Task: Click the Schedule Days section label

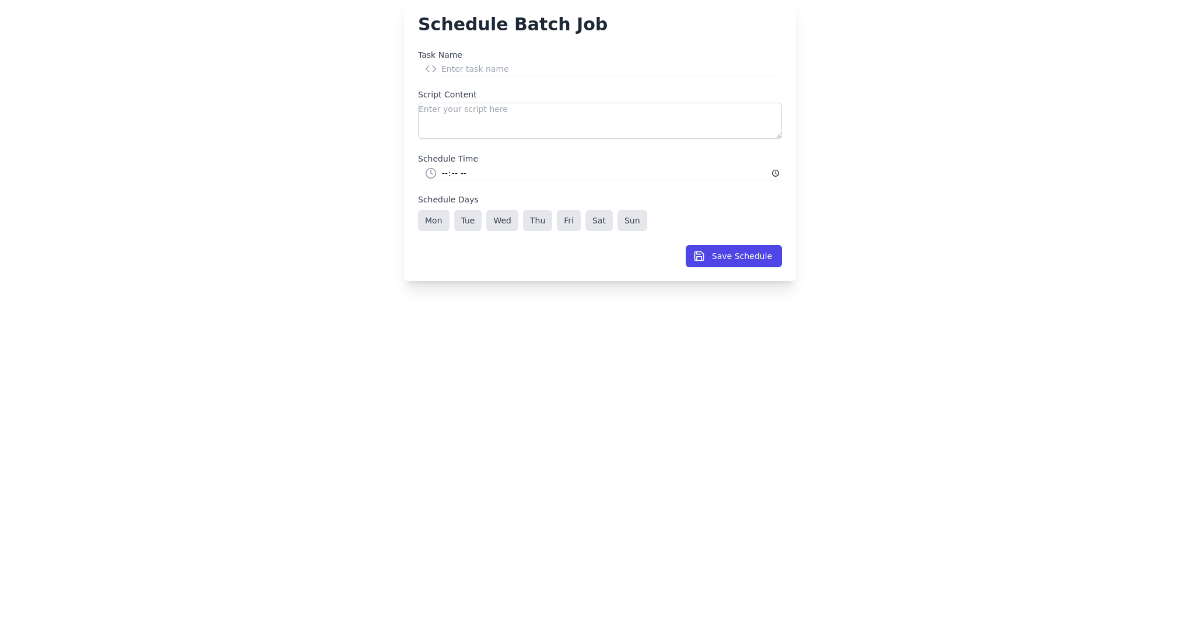Action: point(447,199)
